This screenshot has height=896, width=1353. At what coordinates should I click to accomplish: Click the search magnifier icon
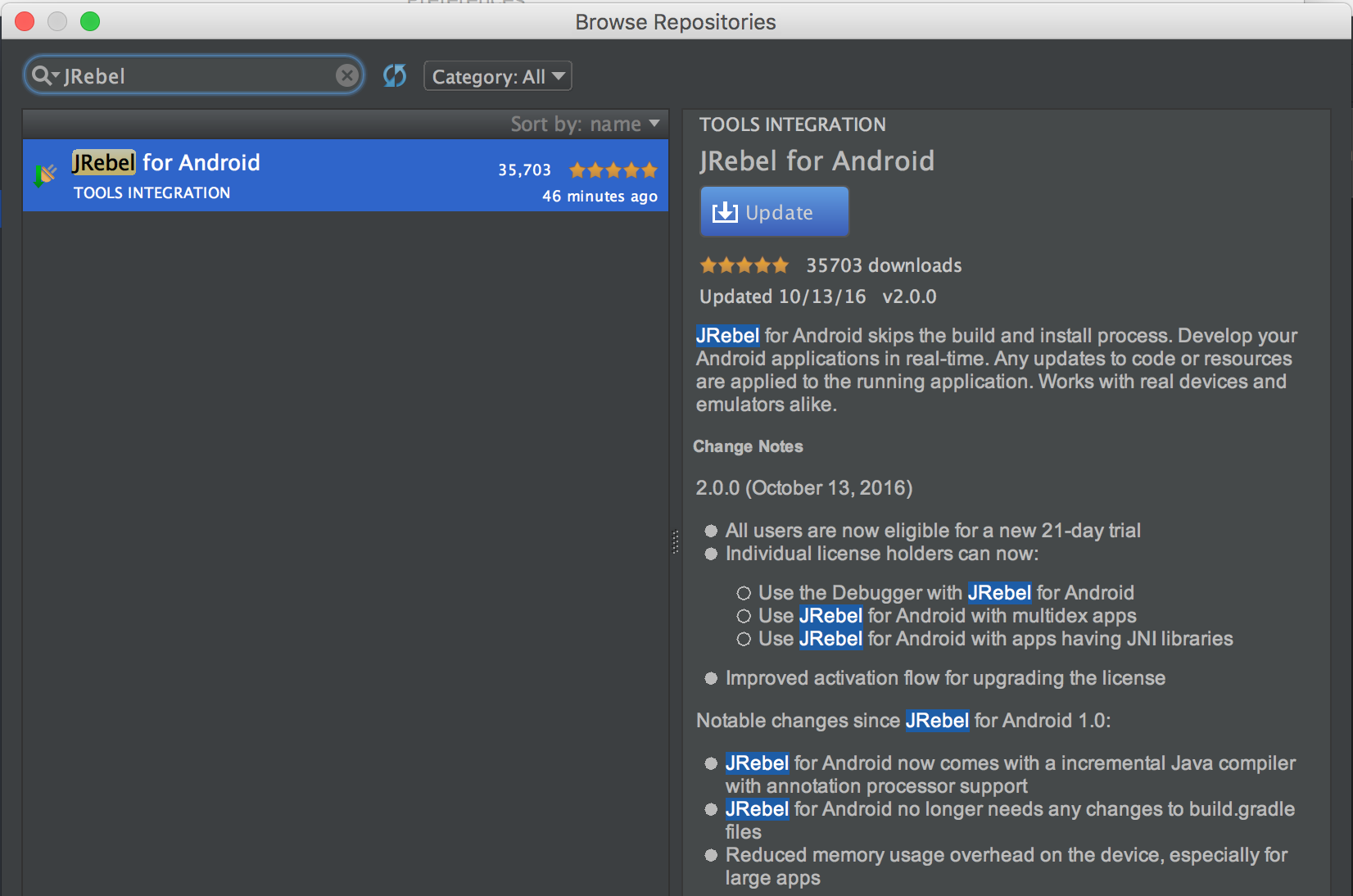40,75
